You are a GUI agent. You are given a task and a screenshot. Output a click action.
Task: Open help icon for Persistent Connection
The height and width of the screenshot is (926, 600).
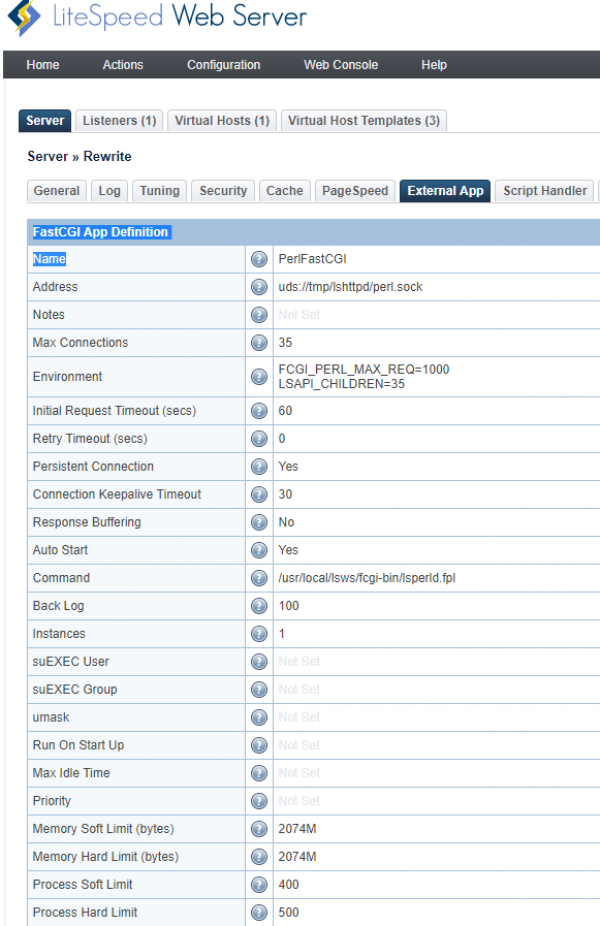(x=259, y=466)
